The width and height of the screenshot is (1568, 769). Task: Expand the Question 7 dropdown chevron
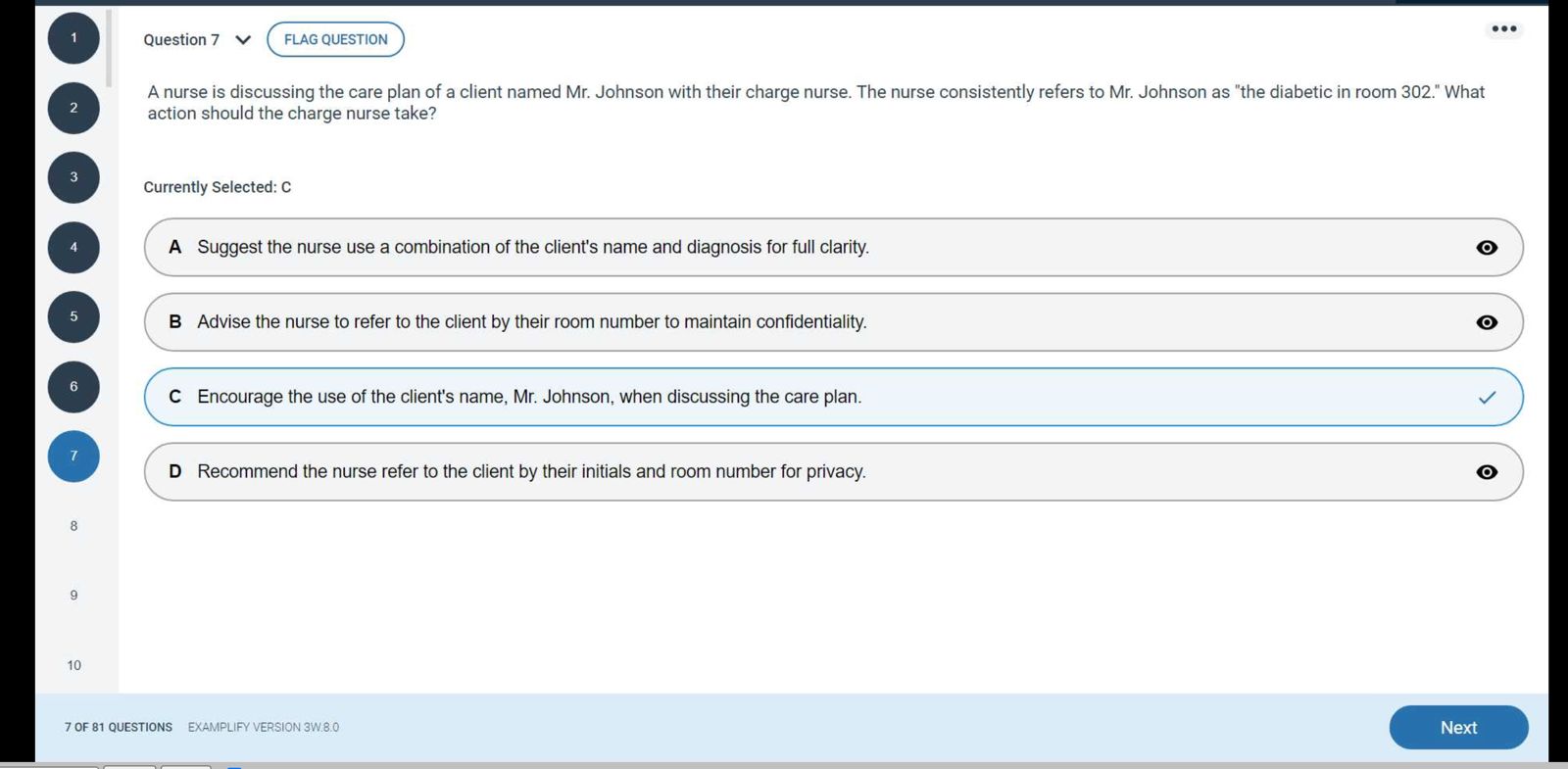click(x=243, y=40)
